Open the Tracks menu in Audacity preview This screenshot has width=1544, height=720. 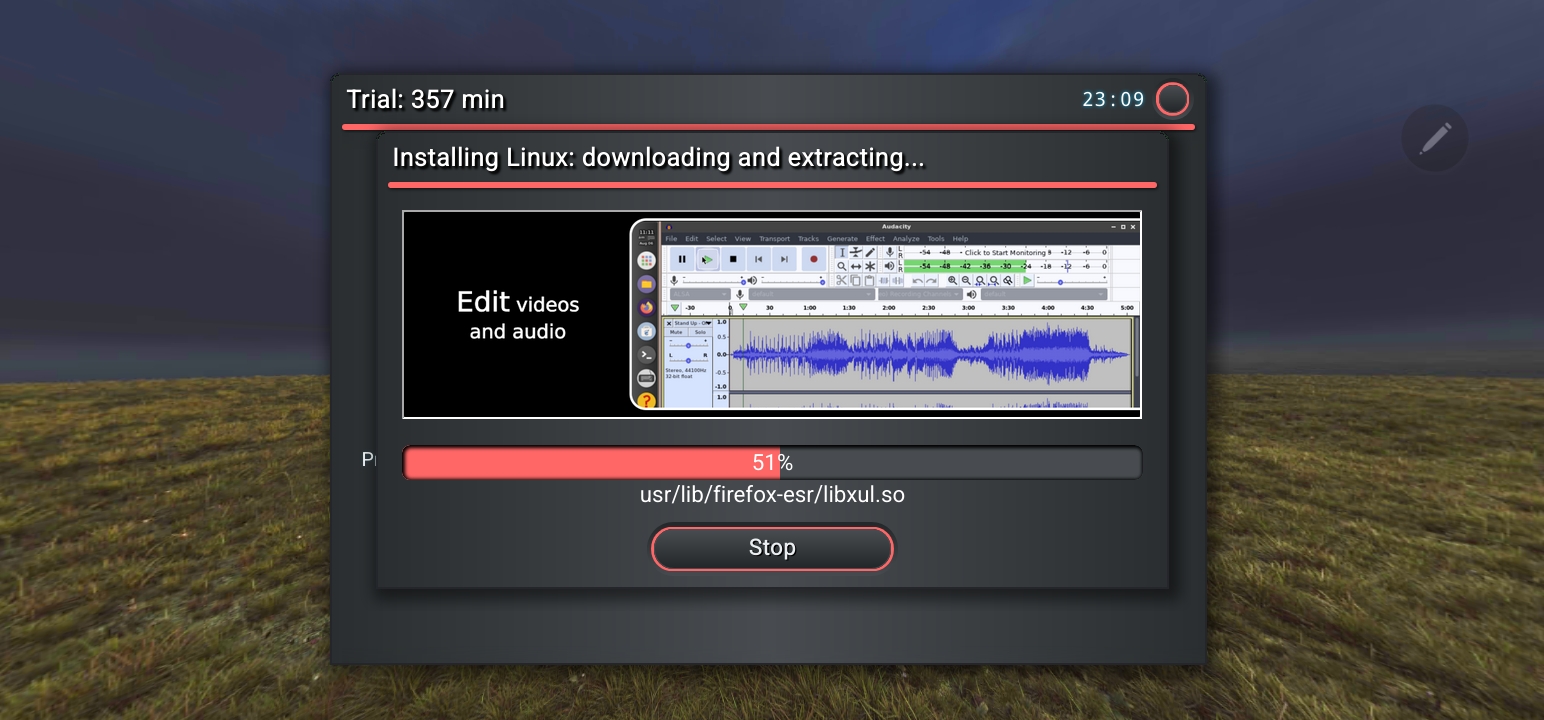808,239
